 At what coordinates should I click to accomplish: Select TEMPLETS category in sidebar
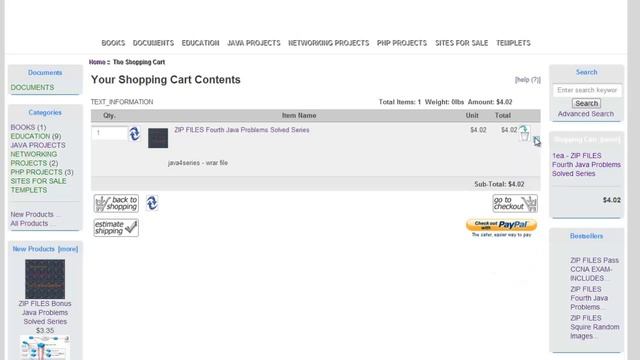point(29,190)
